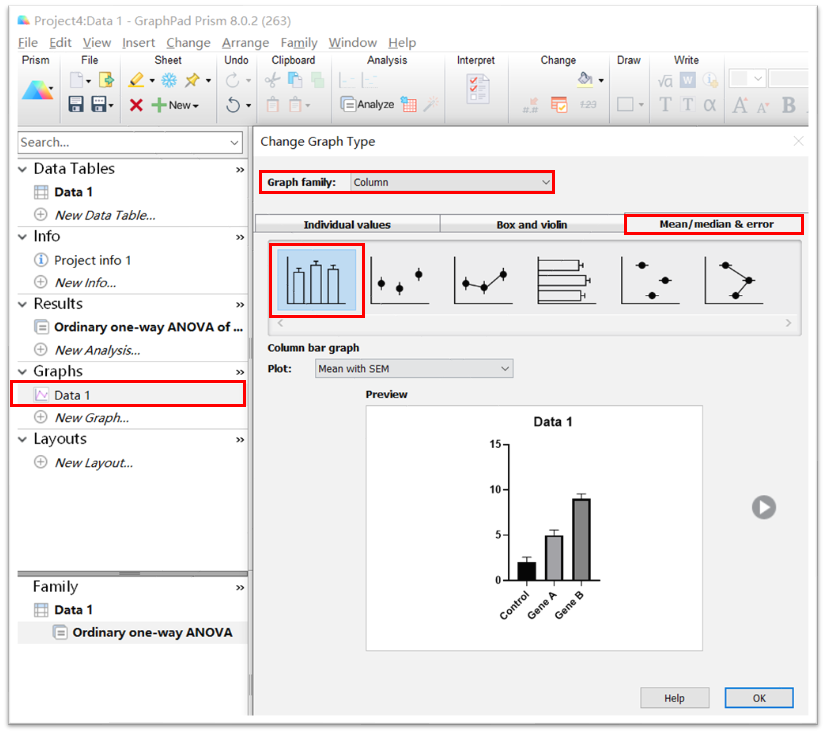Open the Plot Mean with SEM dropdown
This screenshot has width=826, height=734.
coord(414,368)
